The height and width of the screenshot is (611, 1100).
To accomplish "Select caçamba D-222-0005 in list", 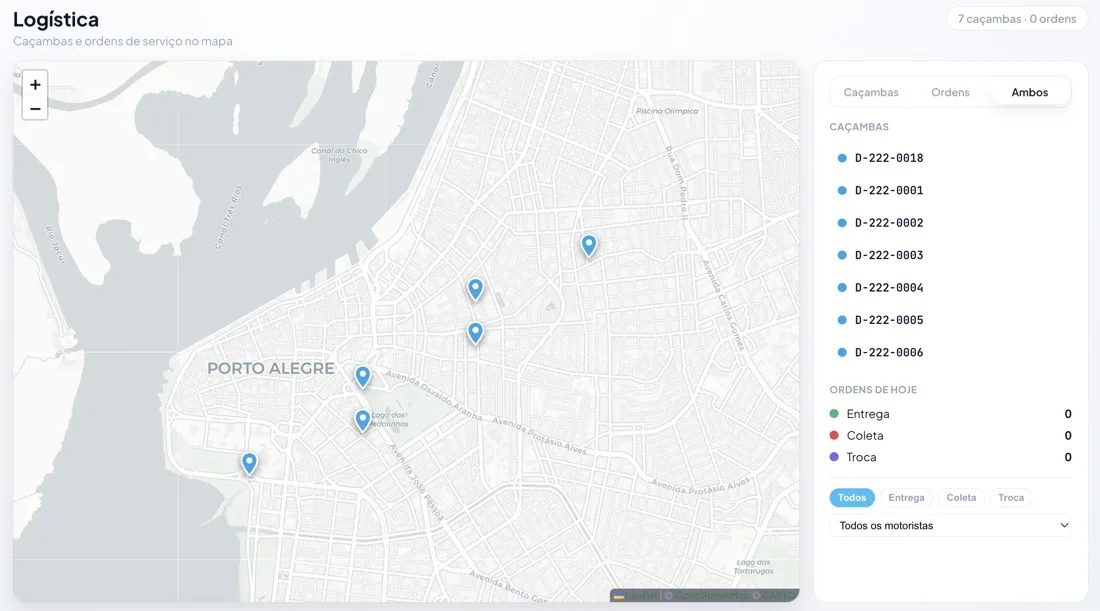I will click(950, 320).
